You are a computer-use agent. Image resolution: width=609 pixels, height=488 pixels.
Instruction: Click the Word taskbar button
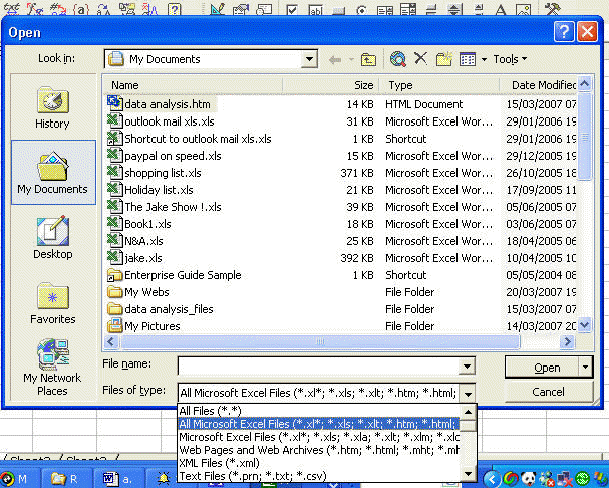coord(118,478)
